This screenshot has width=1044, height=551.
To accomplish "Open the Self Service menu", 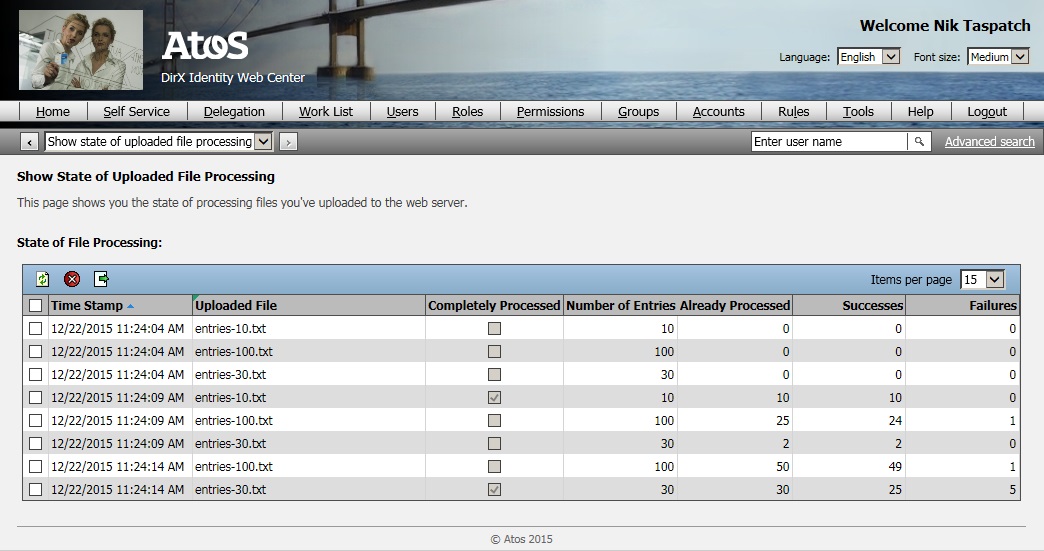I will coord(136,112).
